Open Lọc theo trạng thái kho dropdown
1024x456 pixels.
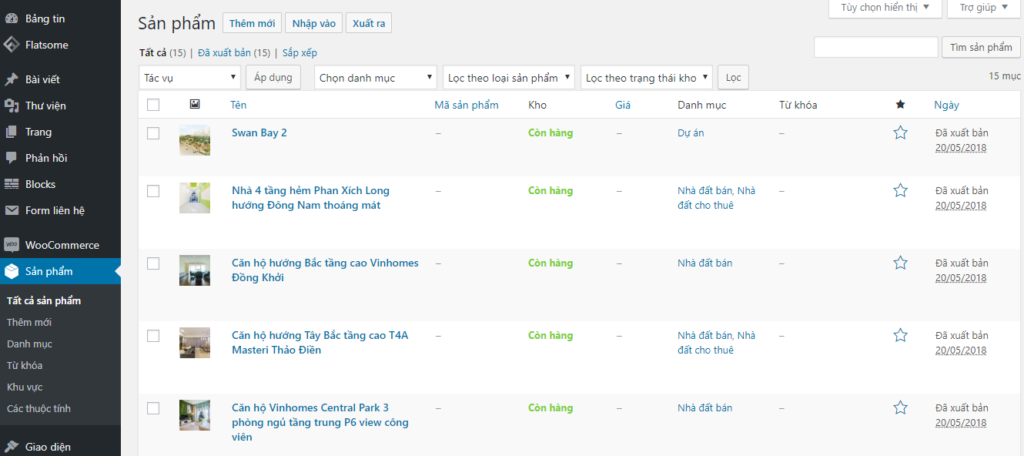[647, 77]
